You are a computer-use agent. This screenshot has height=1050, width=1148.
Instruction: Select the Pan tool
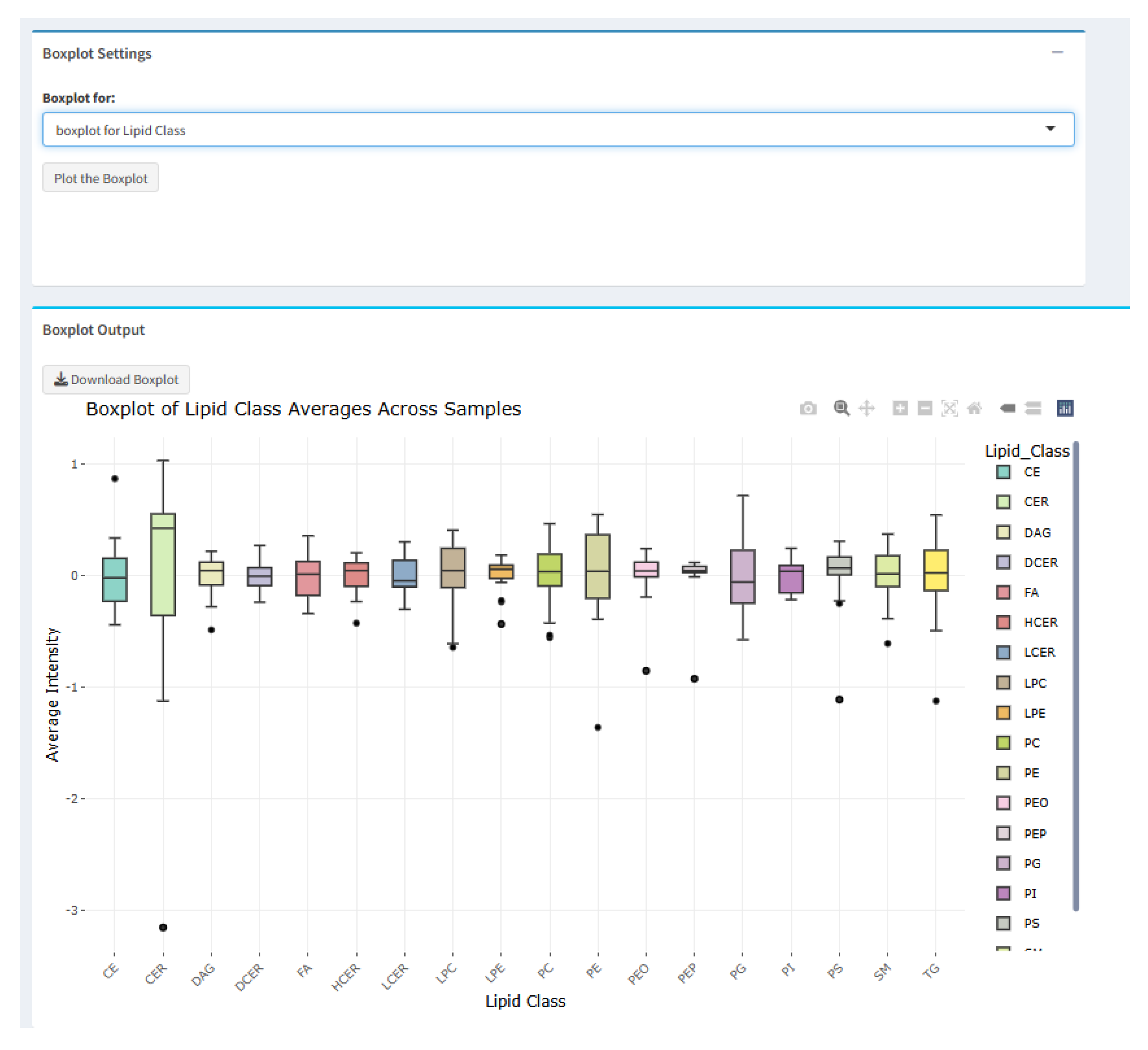click(867, 408)
